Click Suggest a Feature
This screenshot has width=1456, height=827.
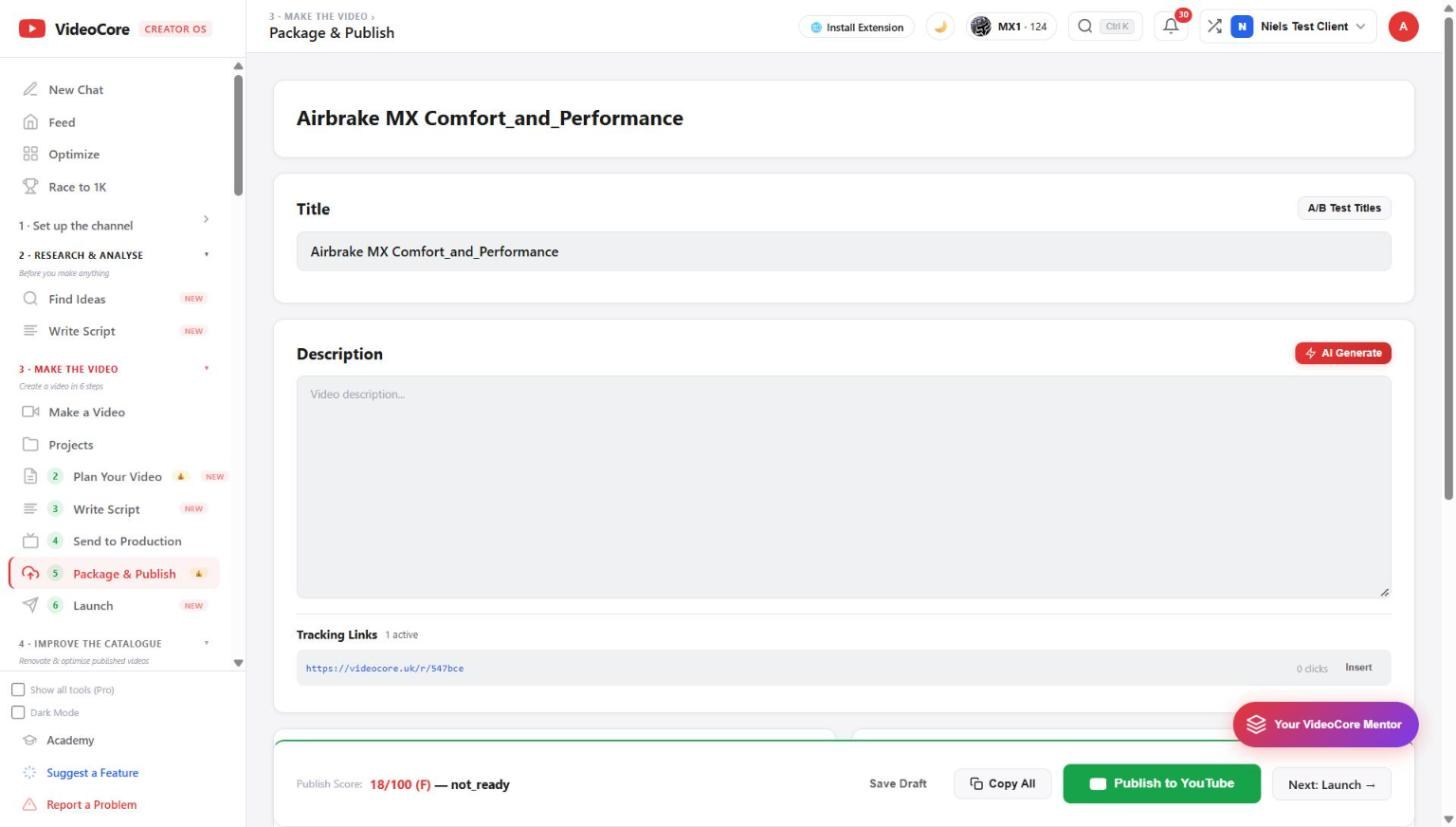(92, 773)
